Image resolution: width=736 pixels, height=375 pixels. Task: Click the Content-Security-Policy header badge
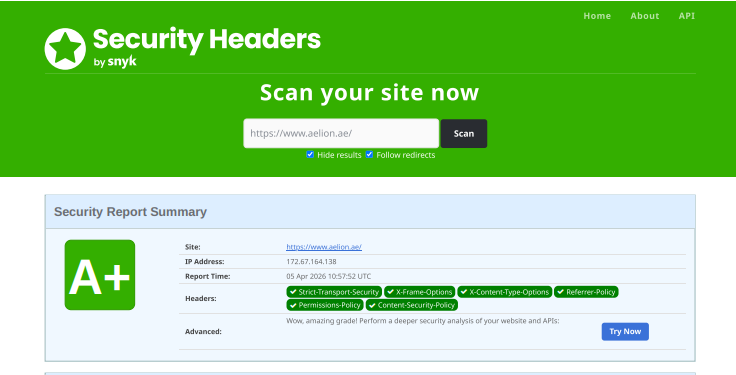pyautogui.click(x=412, y=305)
